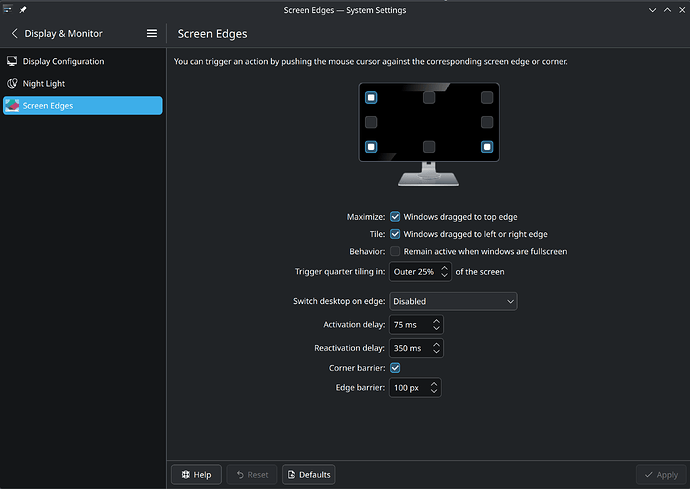The height and width of the screenshot is (489, 690).
Task: Disable maximize windows dragged to top edge
Action: click(x=395, y=216)
